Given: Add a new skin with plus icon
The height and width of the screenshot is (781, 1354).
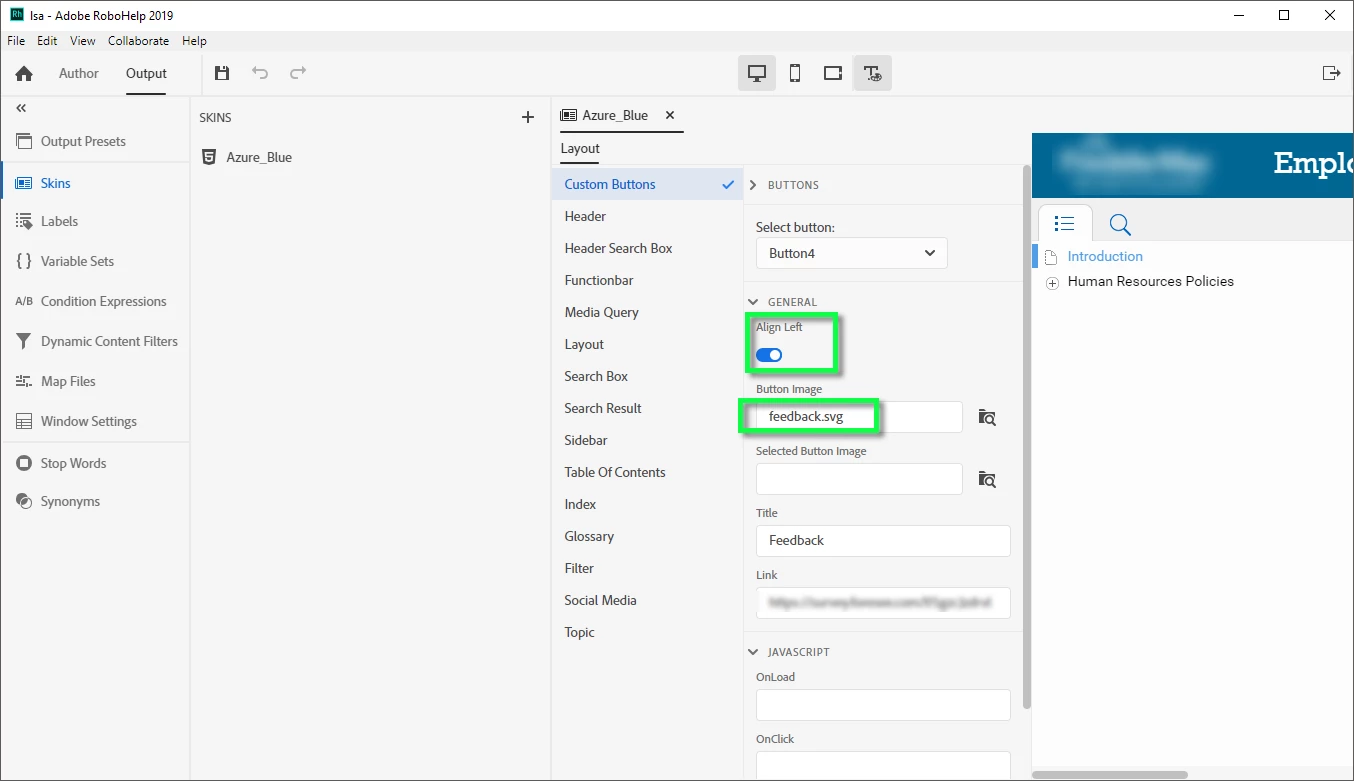Looking at the screenshot, I should point(528,117).
